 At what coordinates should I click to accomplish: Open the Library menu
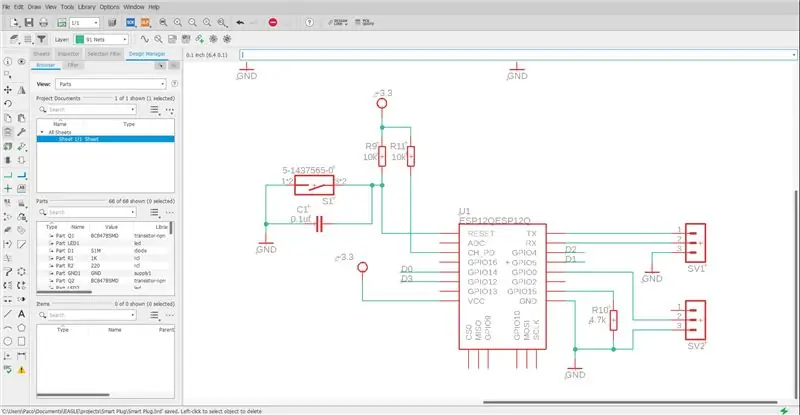(86, 7)
